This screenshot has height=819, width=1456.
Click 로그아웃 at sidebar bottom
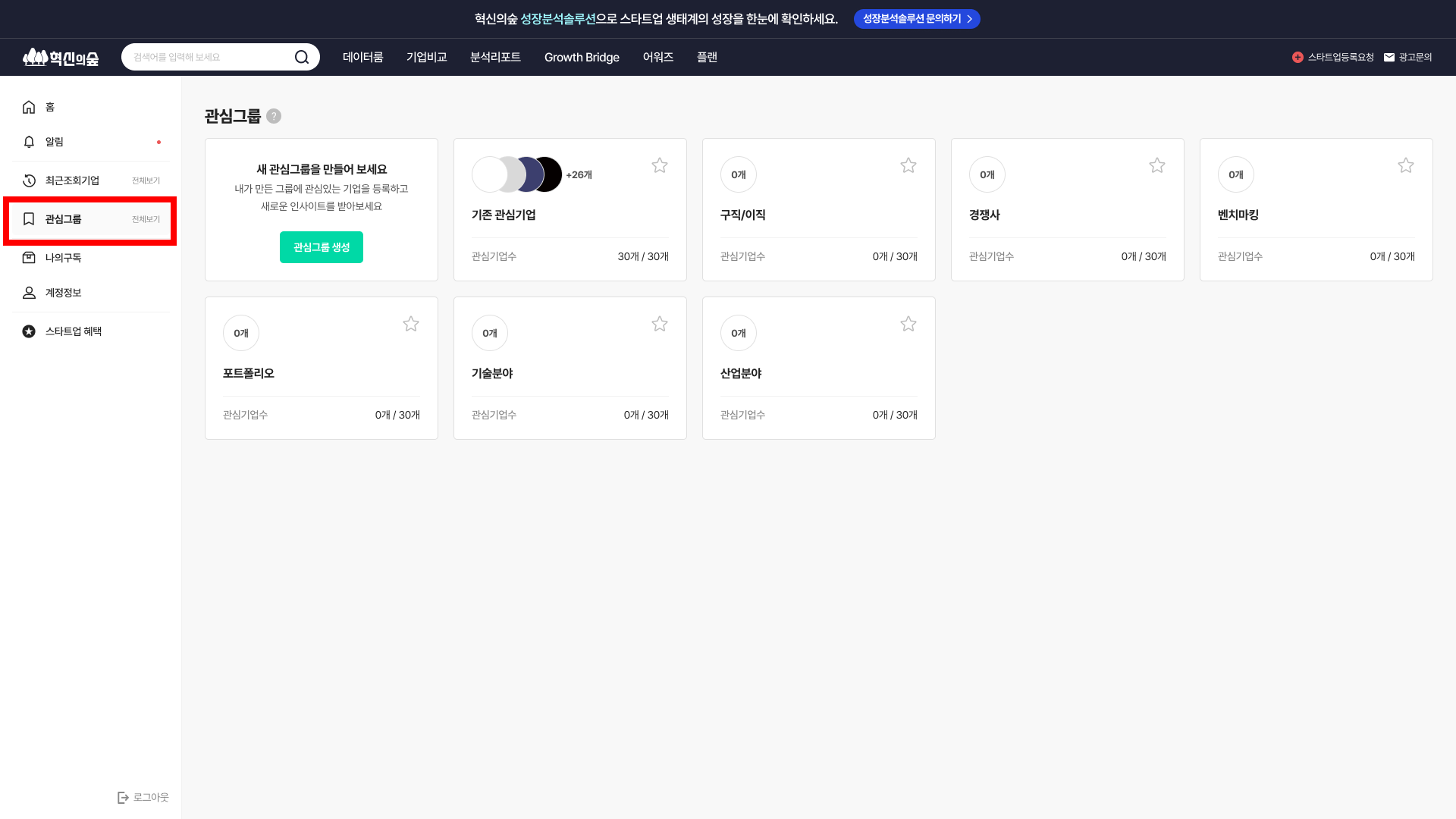point(143,797)
